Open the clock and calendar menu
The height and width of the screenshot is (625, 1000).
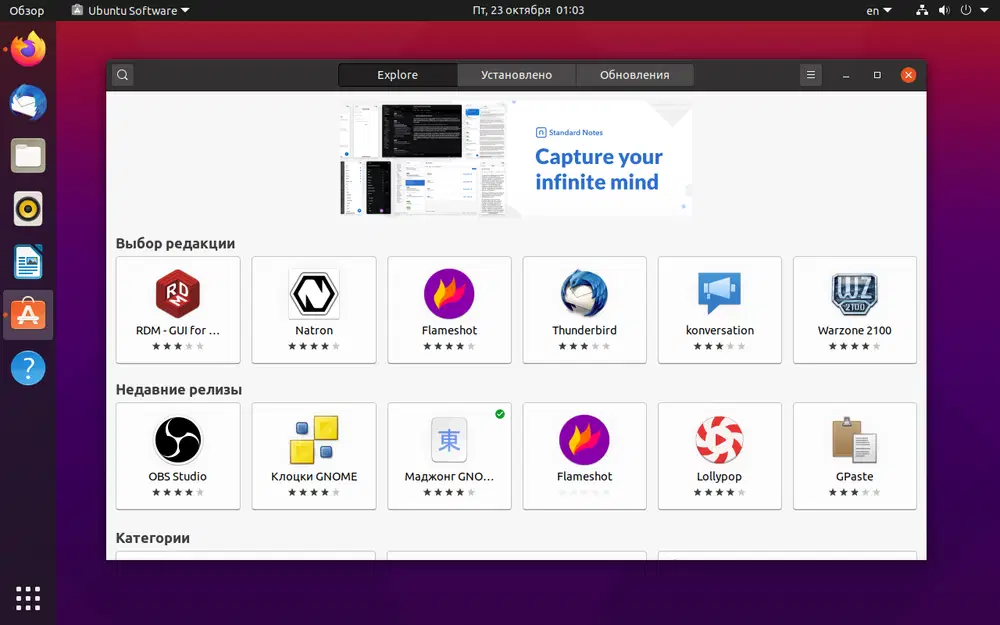pos(528,10)
